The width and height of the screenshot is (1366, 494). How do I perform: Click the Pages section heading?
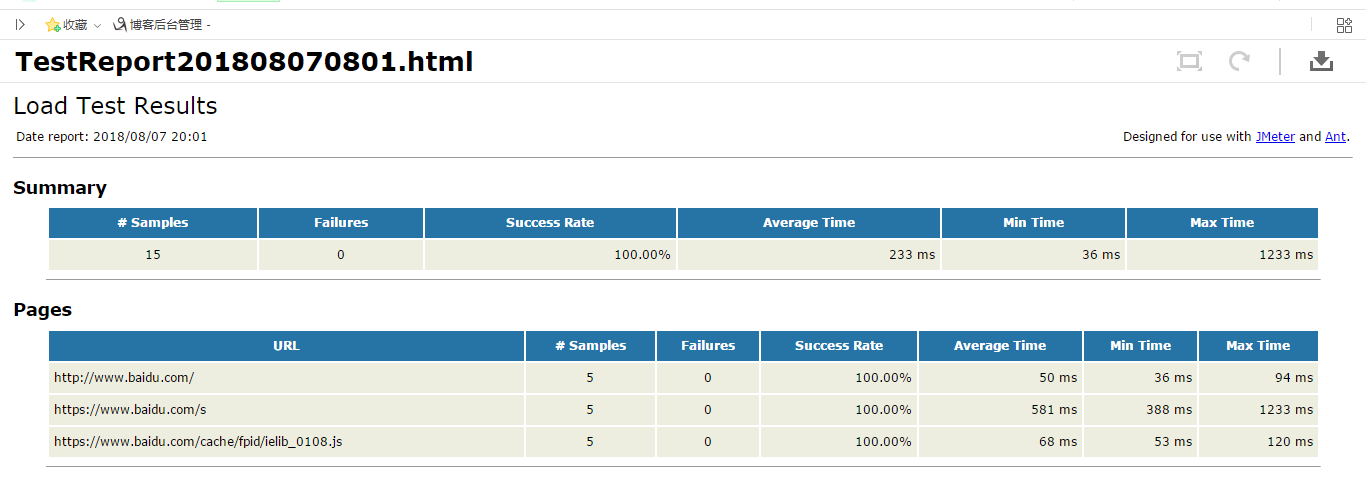[x=43, y=310]
